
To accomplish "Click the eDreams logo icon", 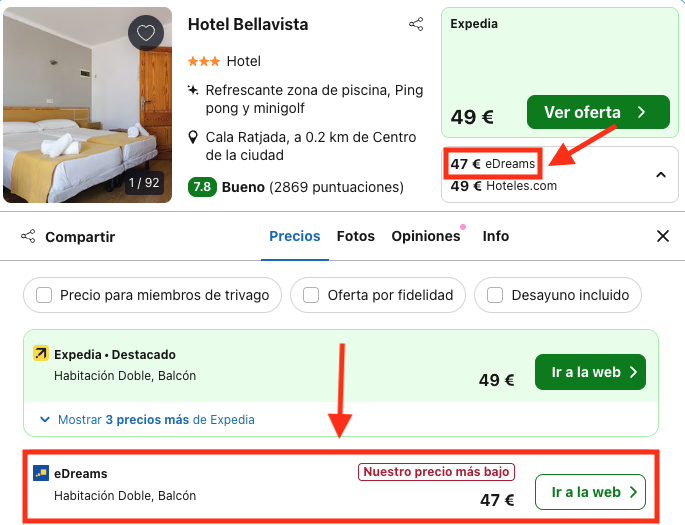I will coord(41,473).
